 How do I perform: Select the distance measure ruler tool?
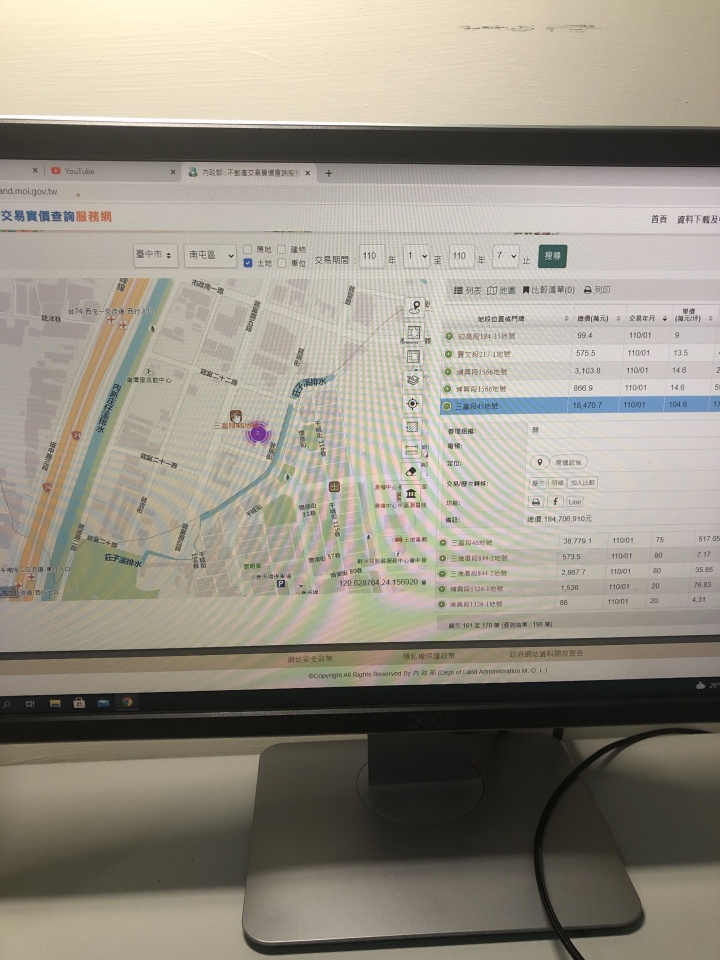click(x=411, y=449)
